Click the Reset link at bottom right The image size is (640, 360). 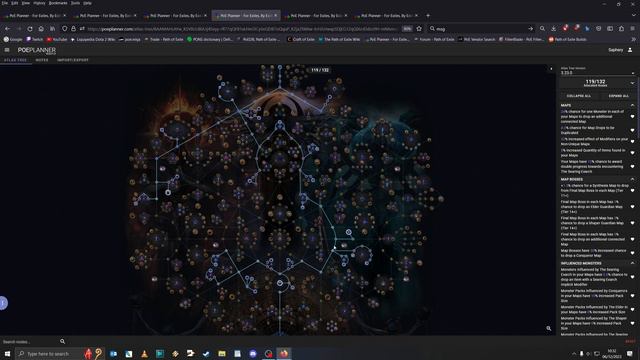click(x=630, y=341)
